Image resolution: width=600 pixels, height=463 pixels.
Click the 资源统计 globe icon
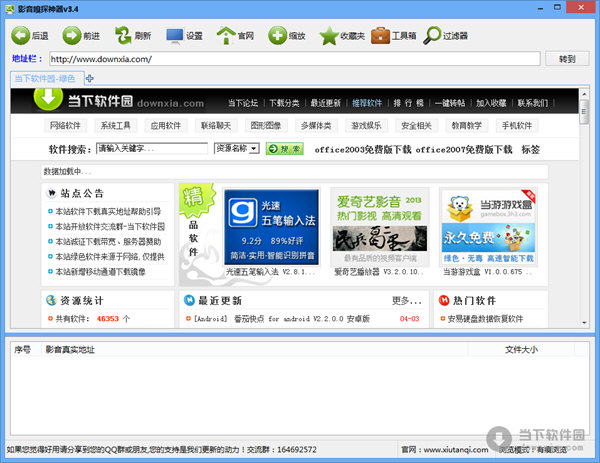(51, 300)
